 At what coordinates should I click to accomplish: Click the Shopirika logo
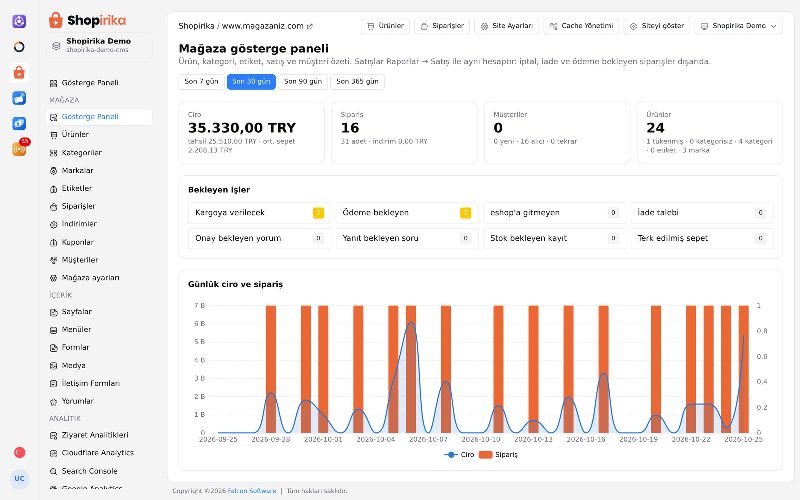[87, 20]
